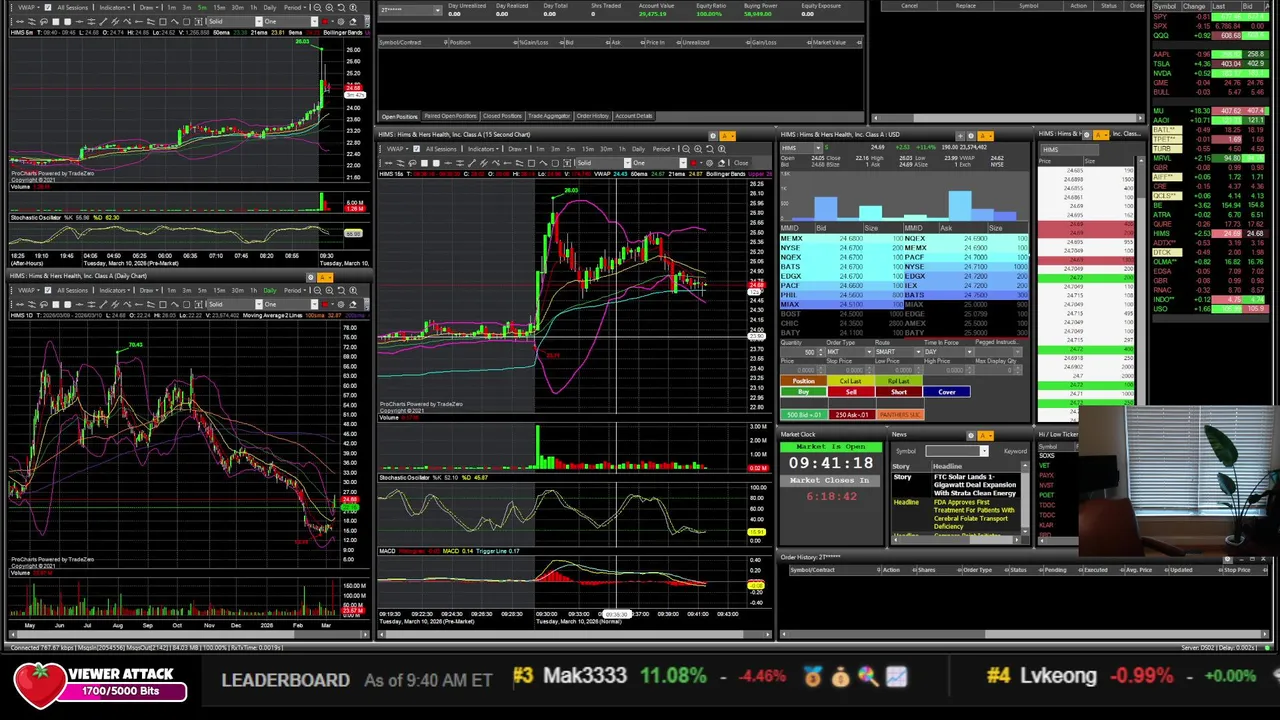This screenshot has height=720, width=1280.
Task: Click eraser icon in 15 Second chart toolbar
Action: [722, 163]
